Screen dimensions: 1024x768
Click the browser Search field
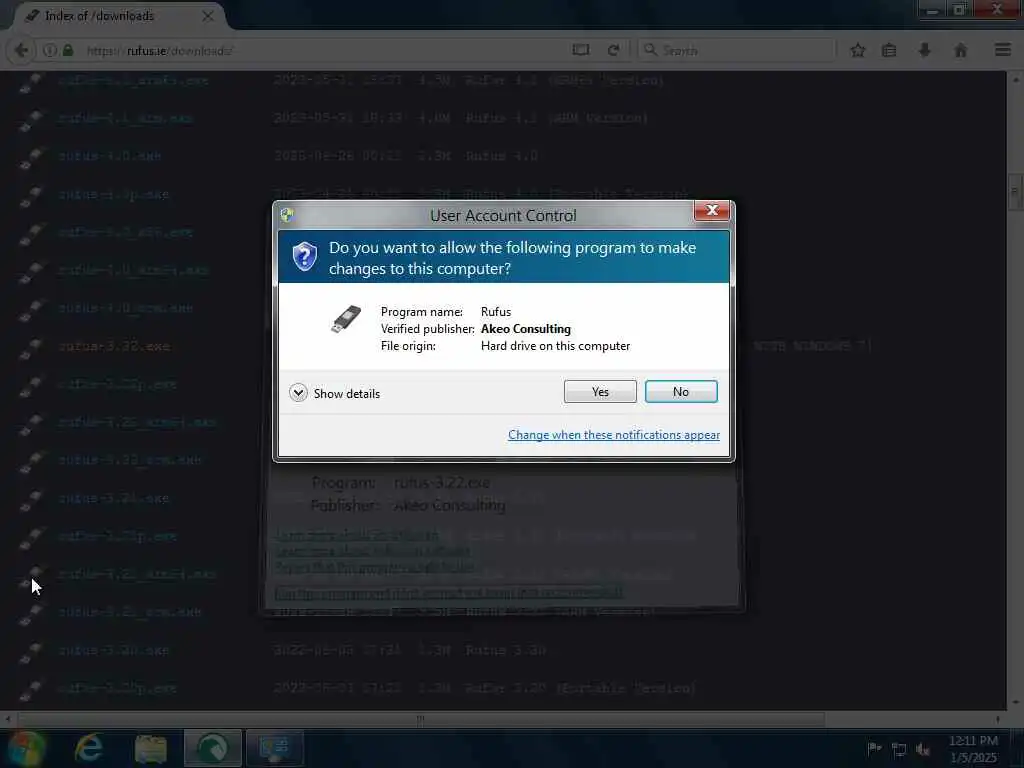point(737,50)
